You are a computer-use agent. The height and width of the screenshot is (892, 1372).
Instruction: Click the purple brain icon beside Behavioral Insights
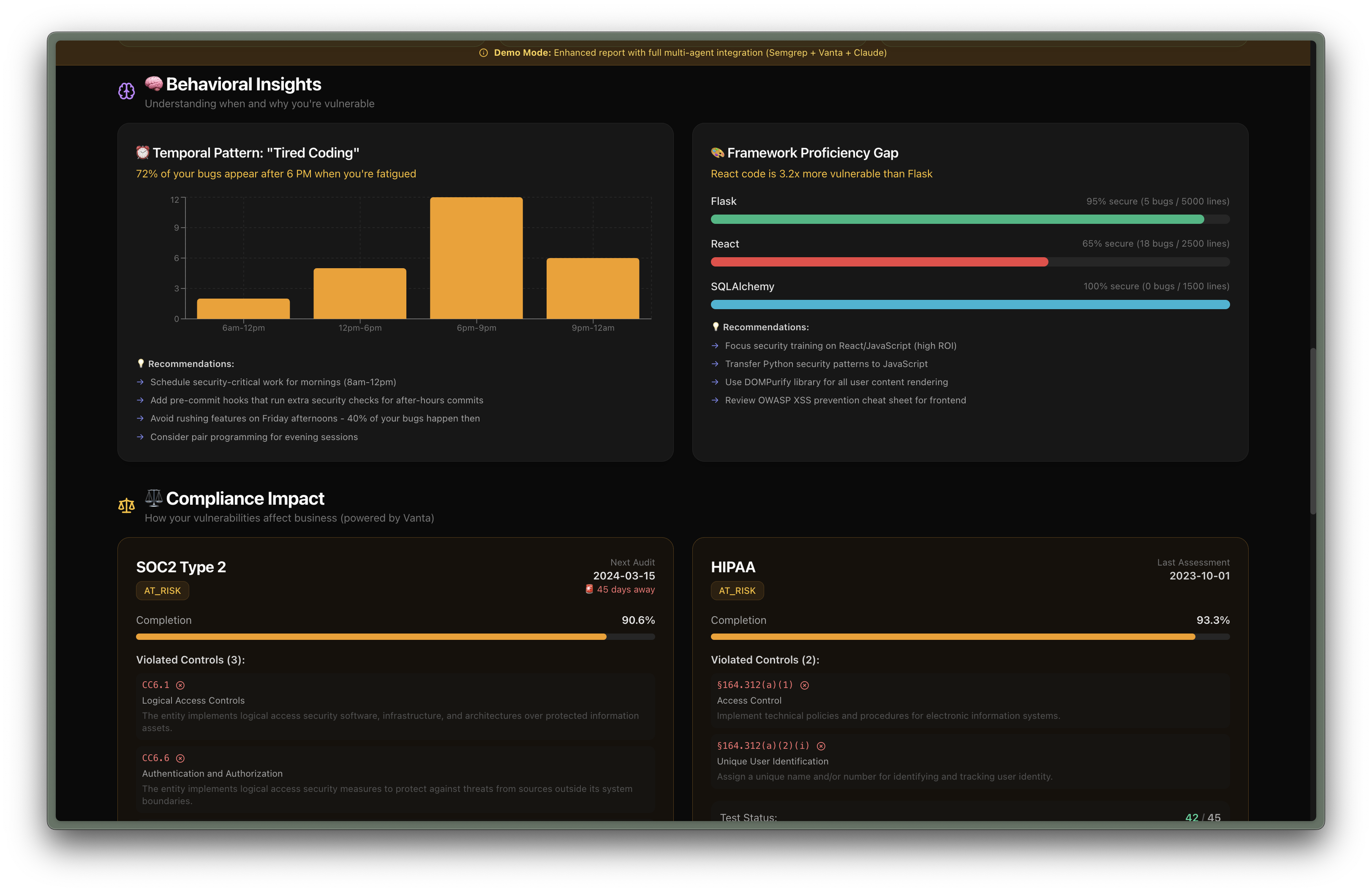pos(126,91)
